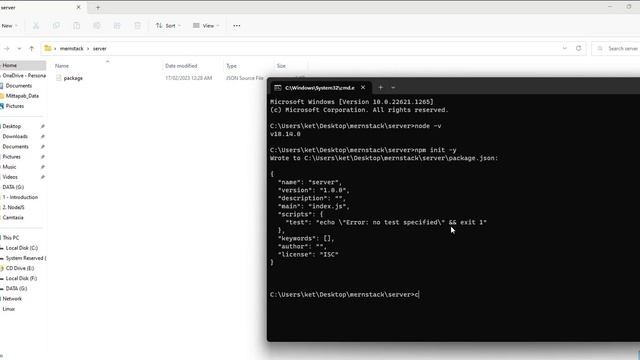This screenshot has height=360, width=640.
Task: Open a new File Explorer tab
Action: (x=98, y=7)
